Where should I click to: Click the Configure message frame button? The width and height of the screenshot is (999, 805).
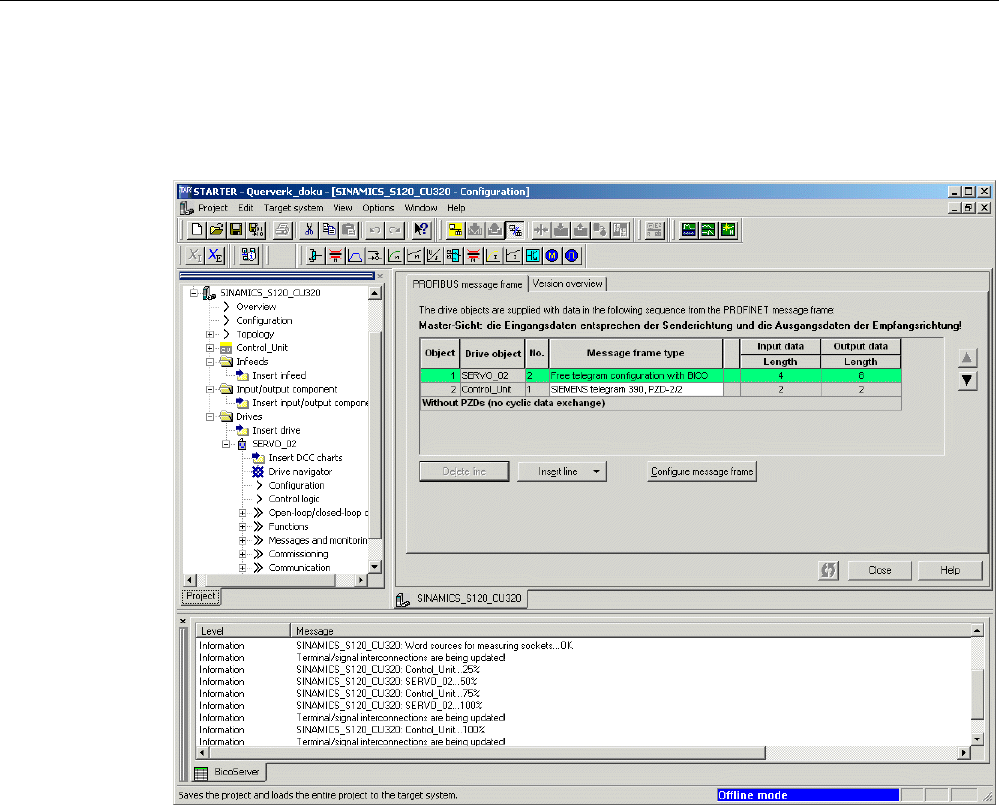tap(702, 472)
